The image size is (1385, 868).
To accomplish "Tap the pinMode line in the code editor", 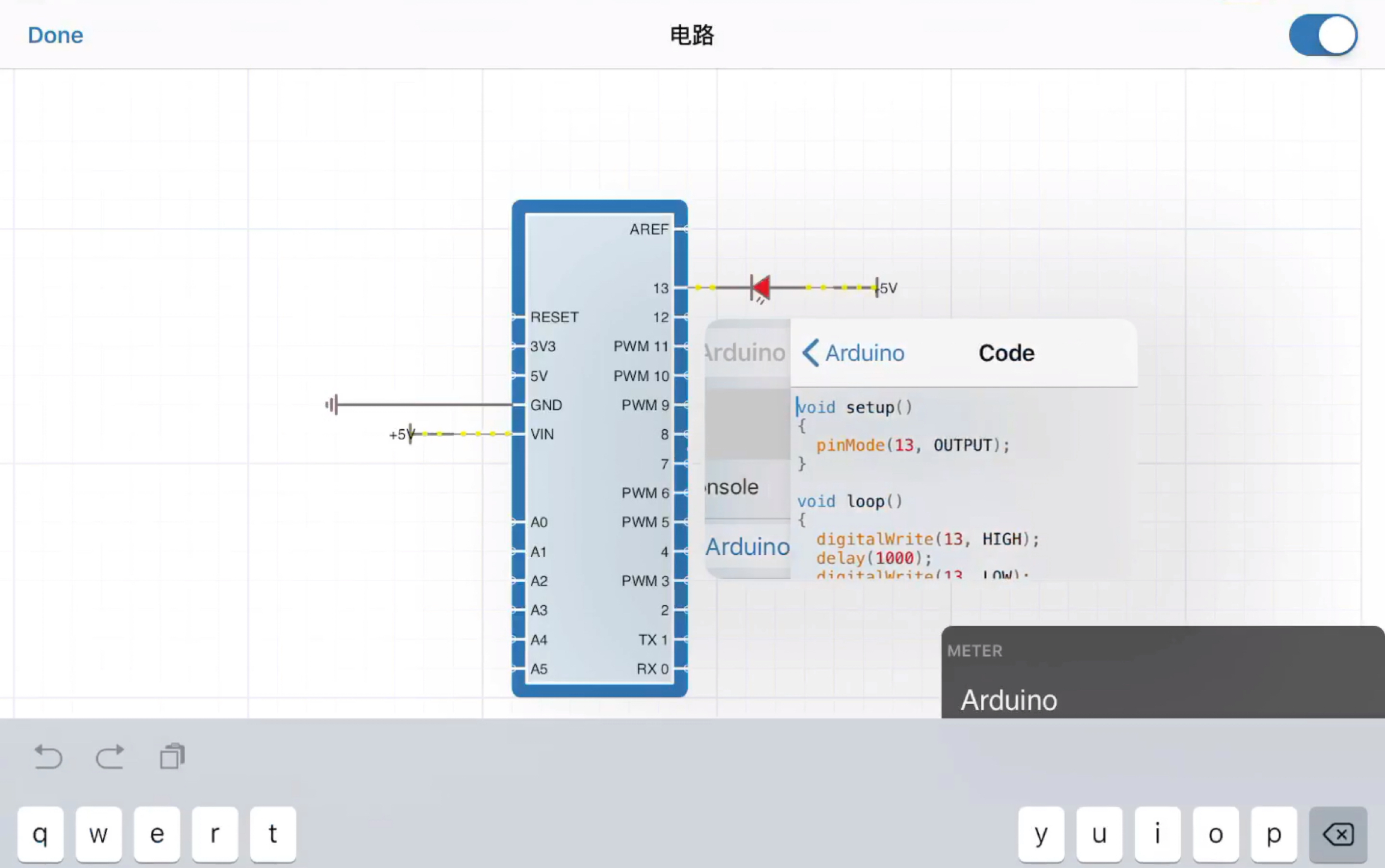I will [x=912, y=445].
